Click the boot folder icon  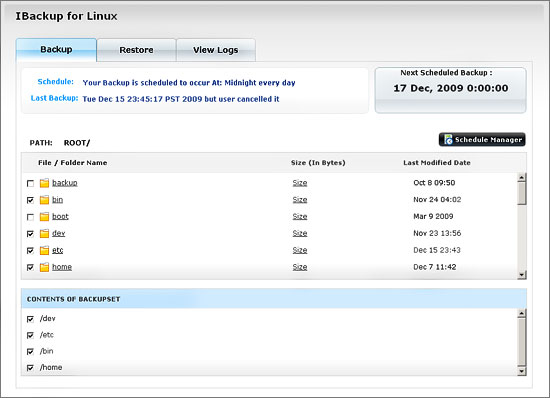click(44, 217)
